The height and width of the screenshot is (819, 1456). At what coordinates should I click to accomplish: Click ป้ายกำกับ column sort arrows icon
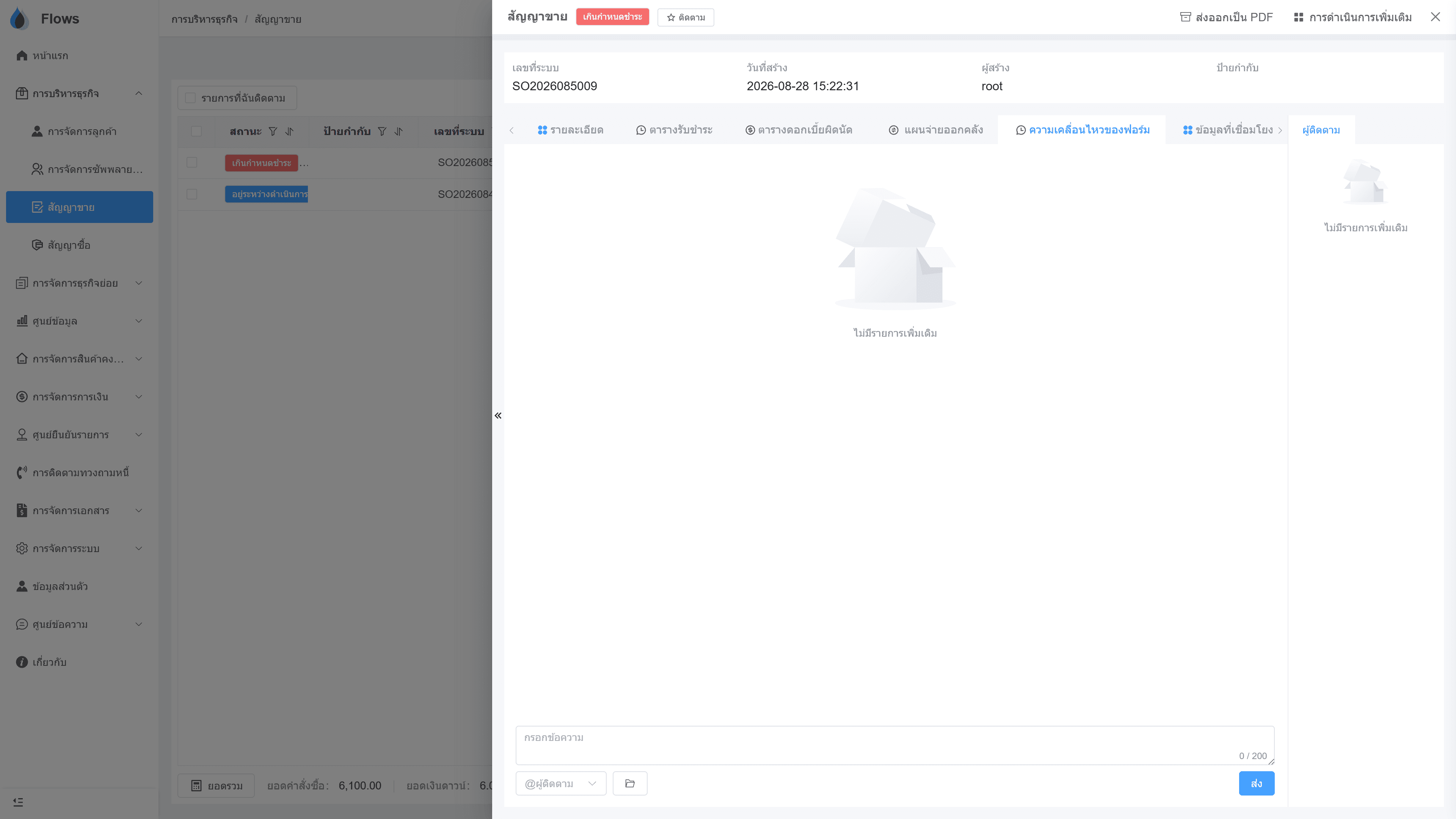(x=399, y=131)
